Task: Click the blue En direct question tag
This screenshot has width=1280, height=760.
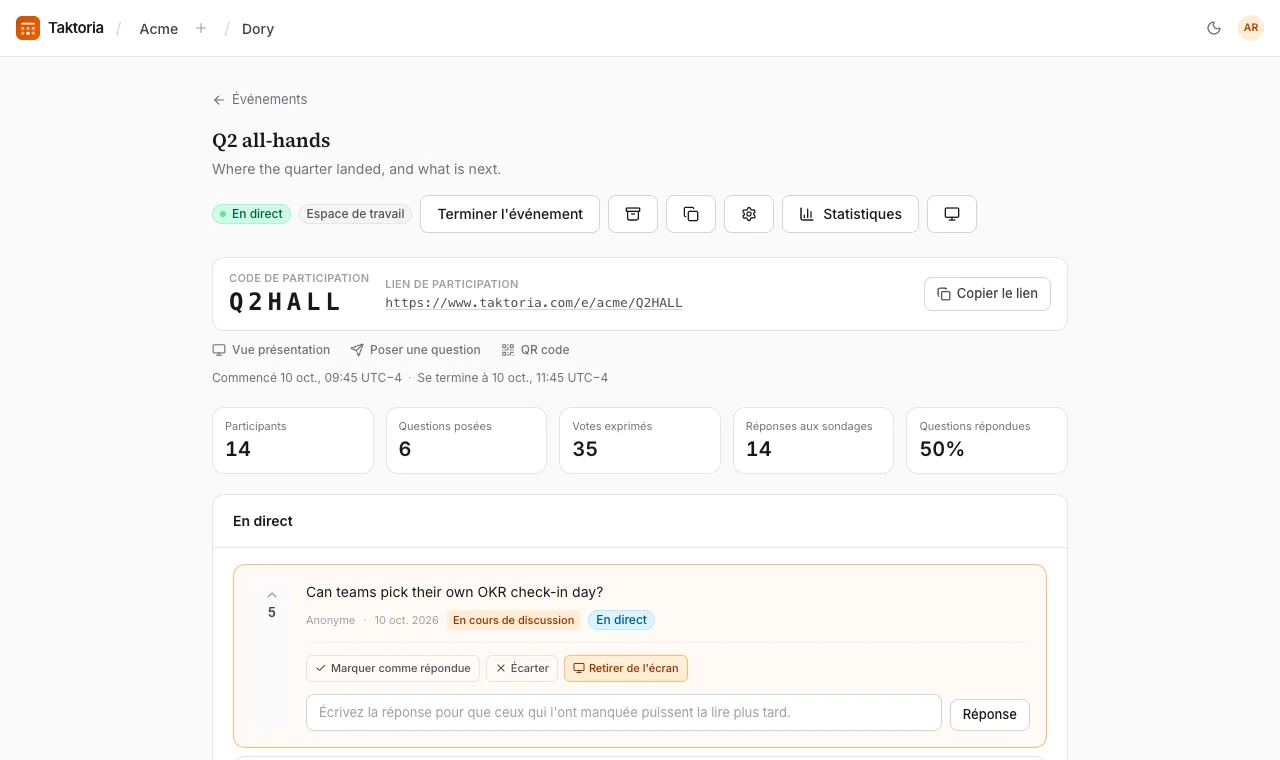Action: (x=622, y=620)
